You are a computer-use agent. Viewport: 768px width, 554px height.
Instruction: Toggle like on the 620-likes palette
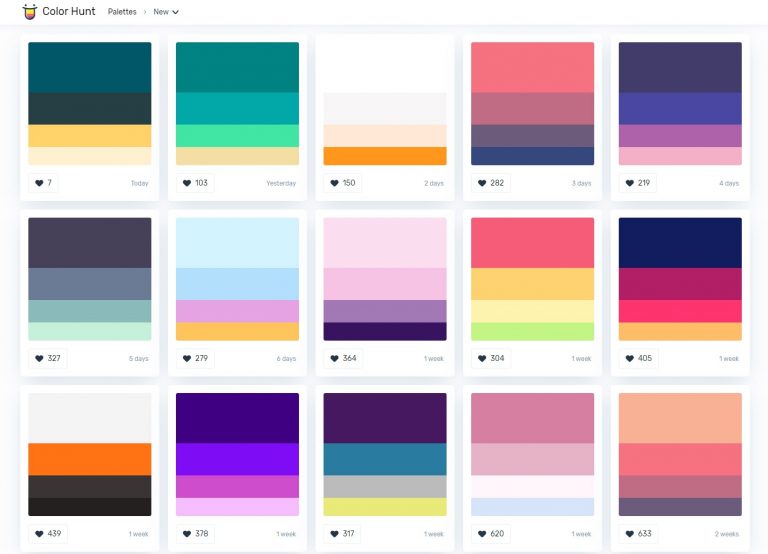click(482, 533)
